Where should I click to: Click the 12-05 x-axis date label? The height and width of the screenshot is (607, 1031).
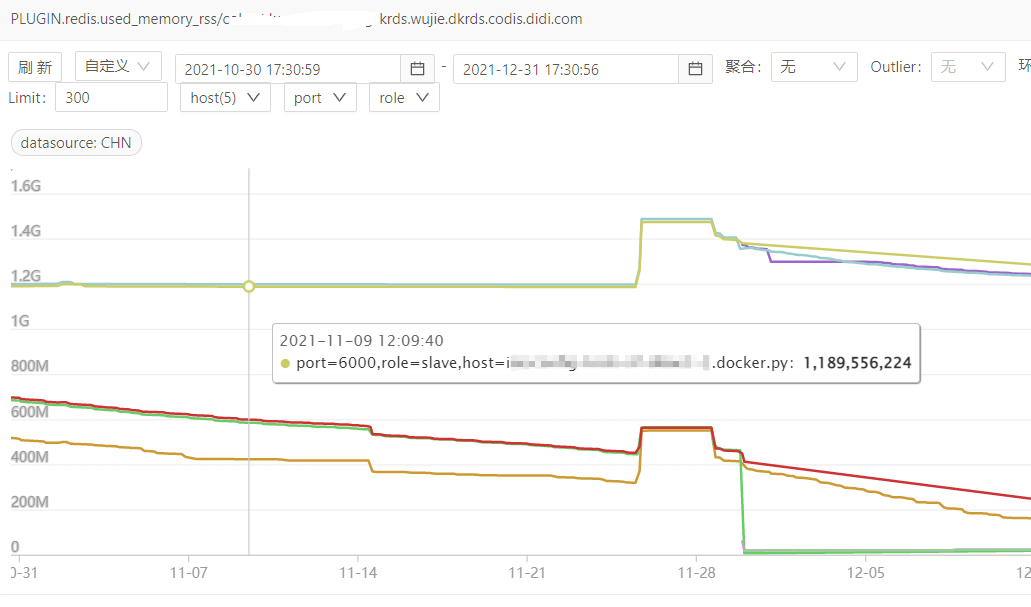point(866,573)
